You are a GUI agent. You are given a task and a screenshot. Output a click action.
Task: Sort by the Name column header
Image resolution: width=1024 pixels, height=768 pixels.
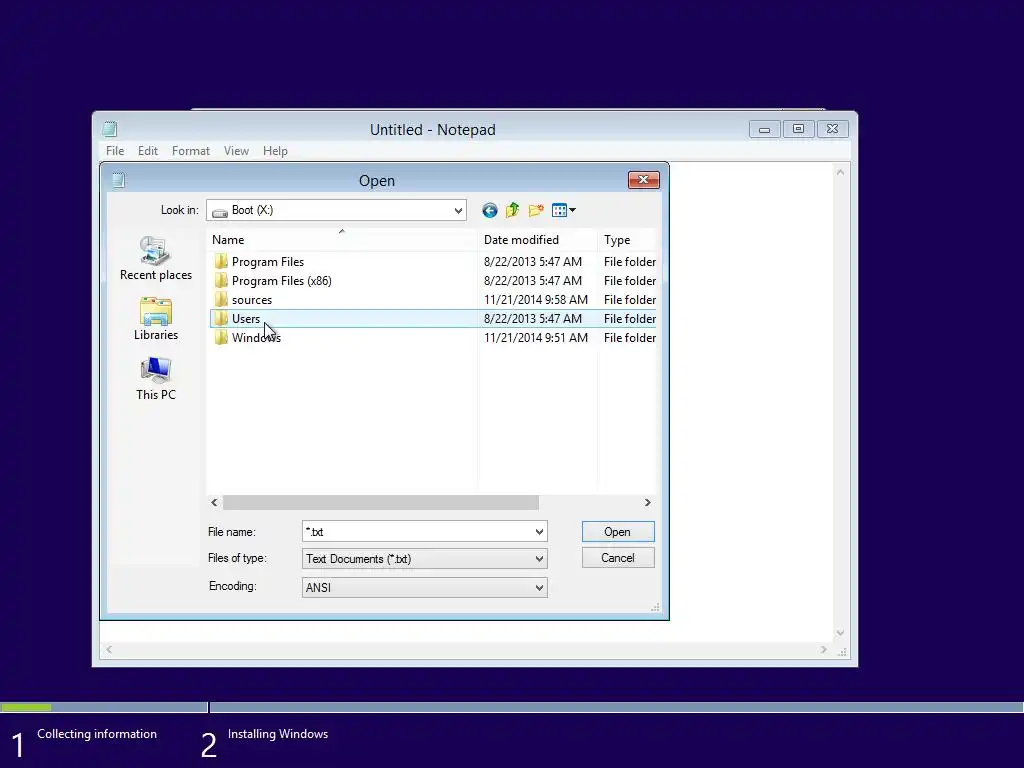pyautogui.click(x=342, y=240)
